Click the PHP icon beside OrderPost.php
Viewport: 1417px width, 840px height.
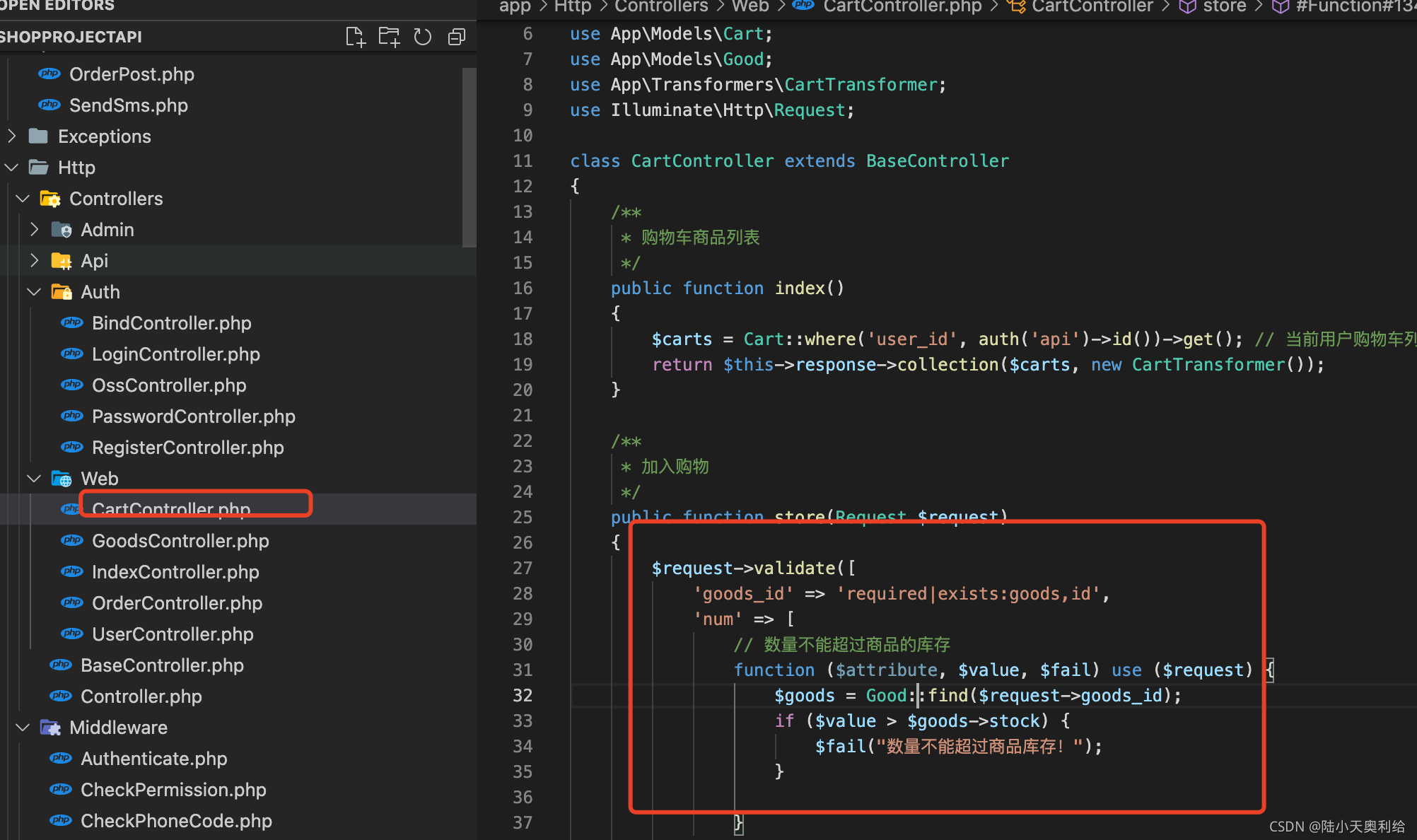pos(49,74)
